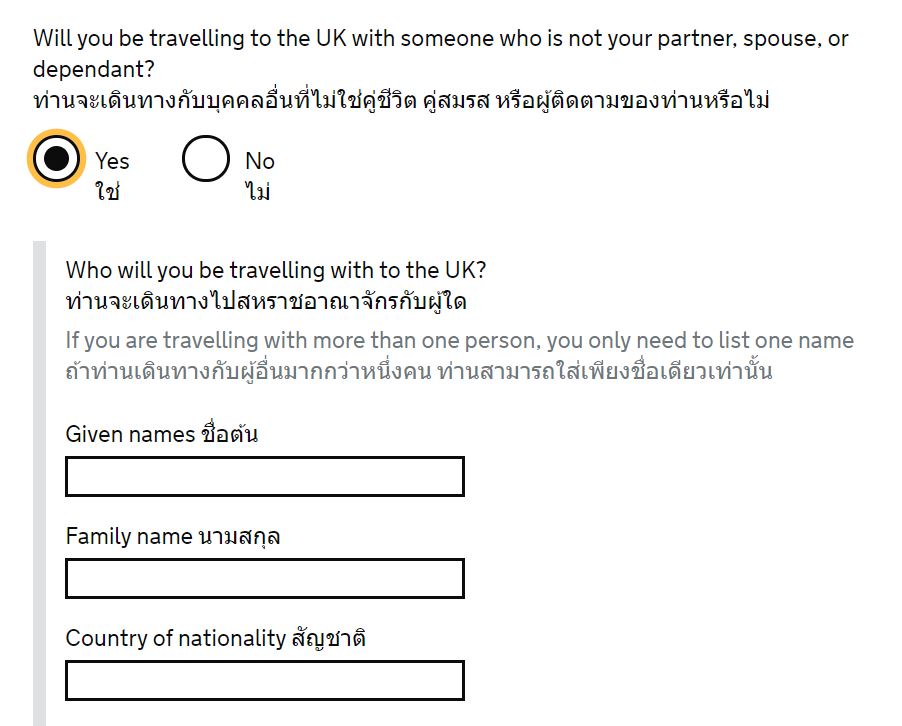Click "Who will you be travelling with" heading
Screen dimensions: 902x726
click(276, 270)
